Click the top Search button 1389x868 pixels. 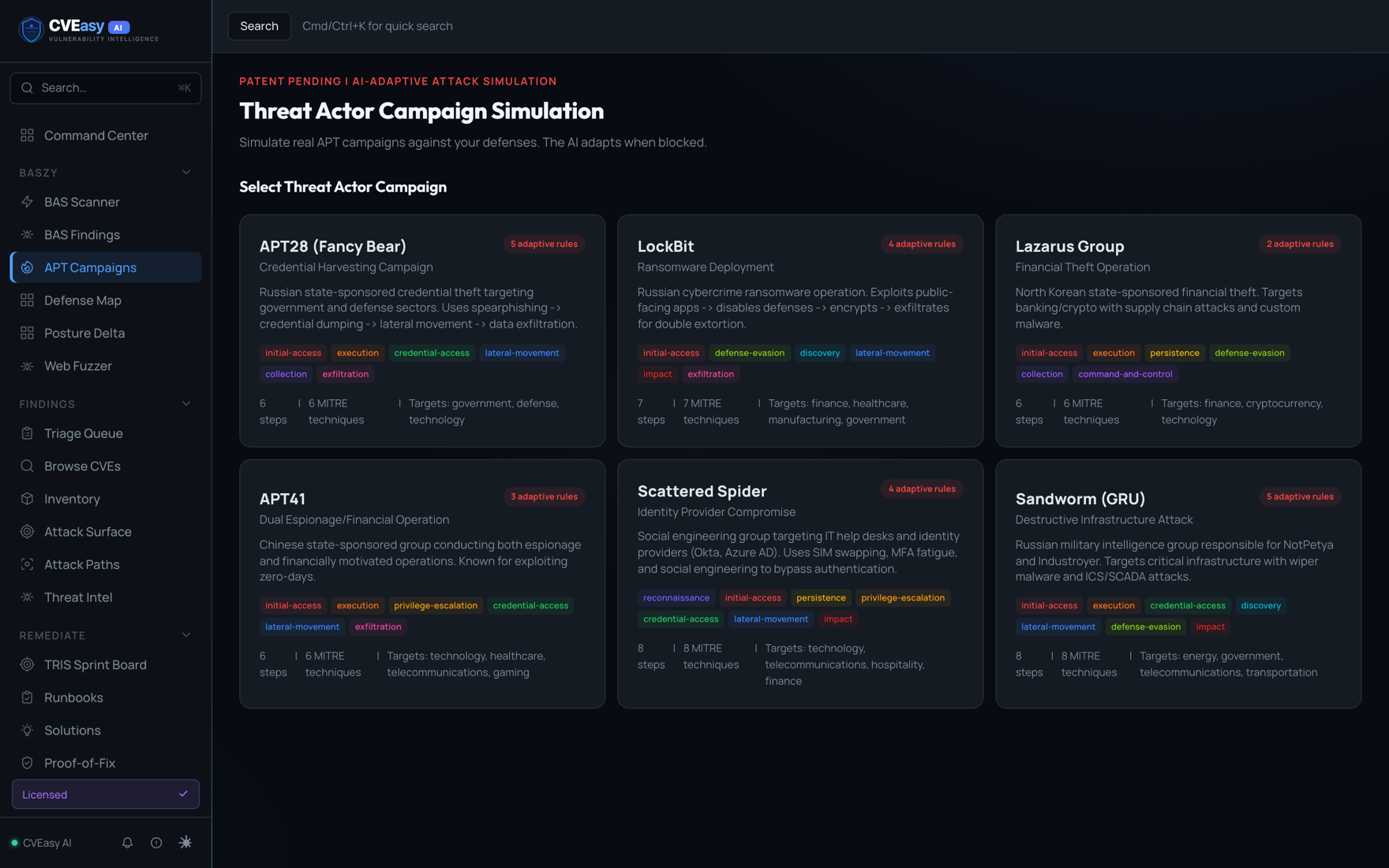259,26
